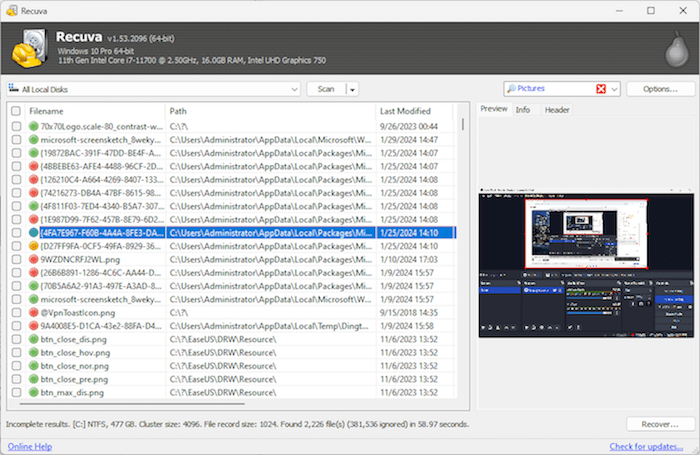
Task: Click the red status dot for {126210C4-A664 file
Action: (x=33, y=179)
